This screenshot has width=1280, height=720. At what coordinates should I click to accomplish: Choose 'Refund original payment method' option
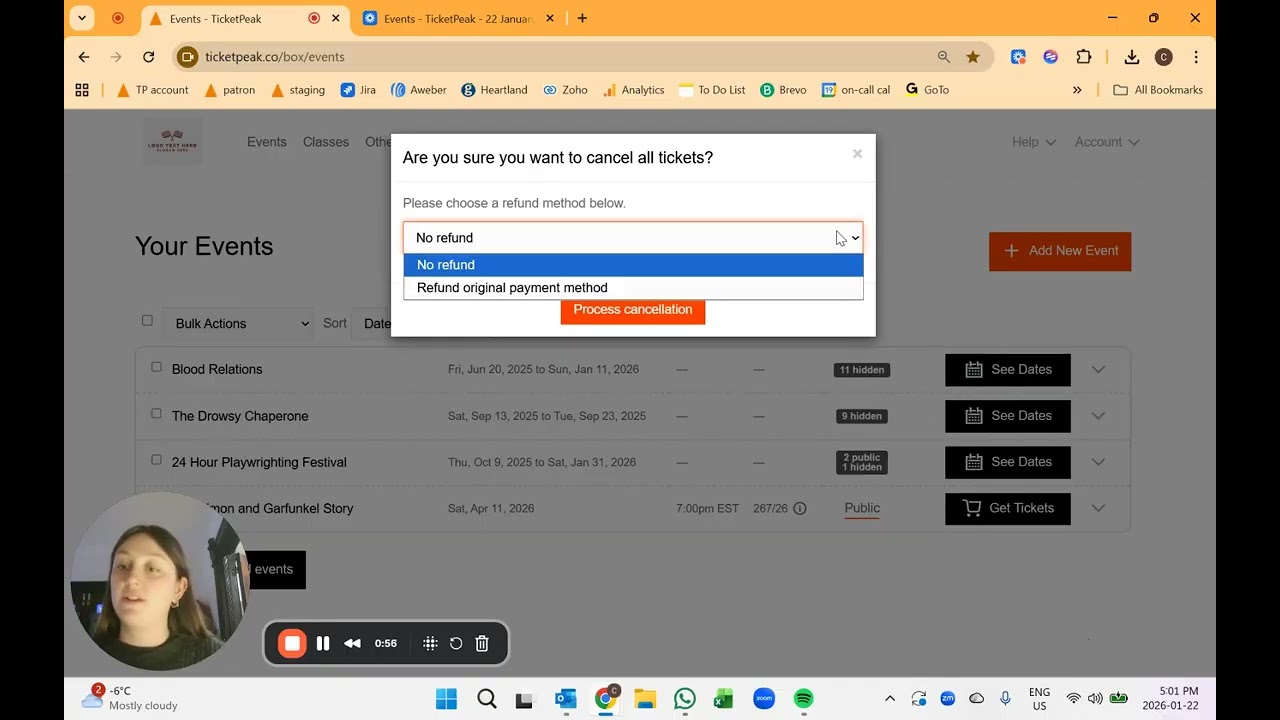point(633,288)
